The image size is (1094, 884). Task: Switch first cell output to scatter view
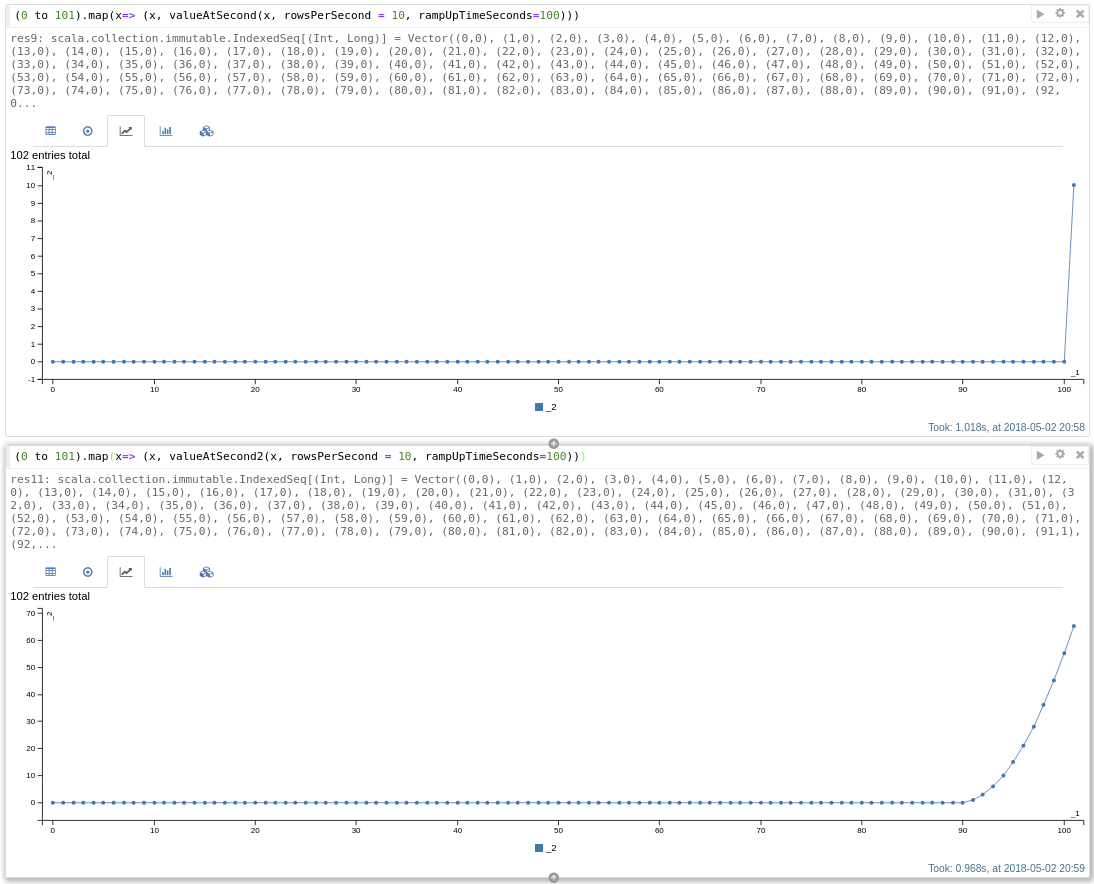tap(88, 130)
